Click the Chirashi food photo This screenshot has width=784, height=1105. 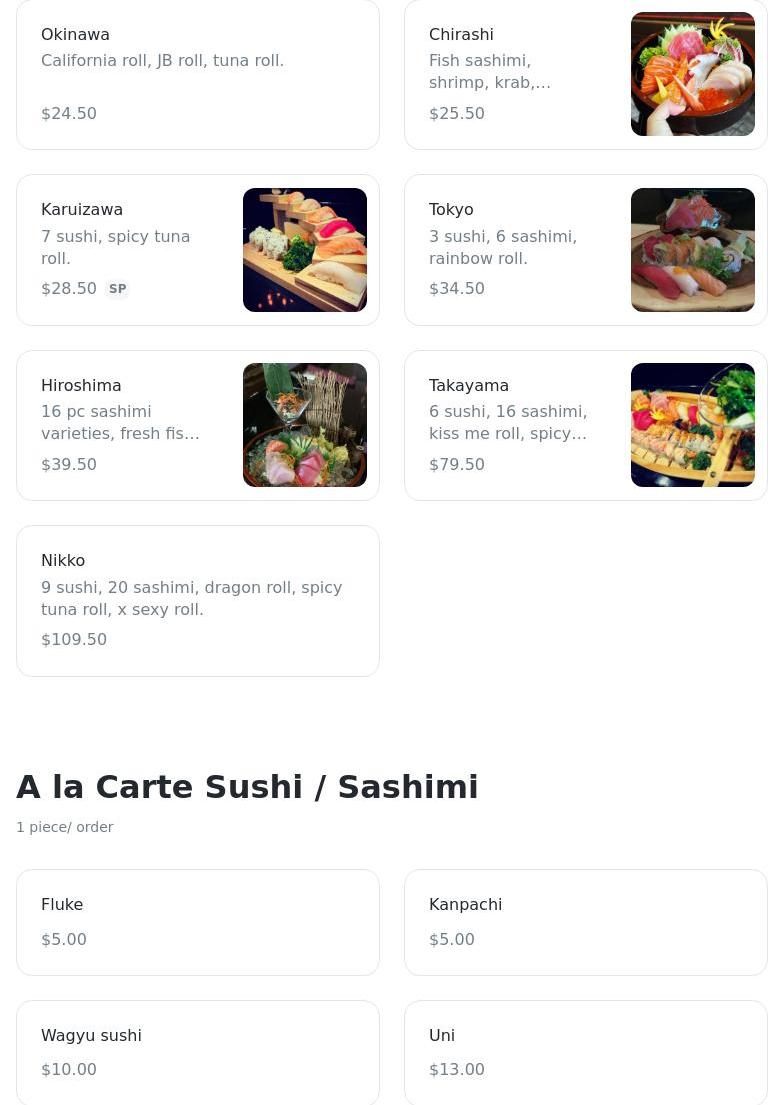coord(692,74)
